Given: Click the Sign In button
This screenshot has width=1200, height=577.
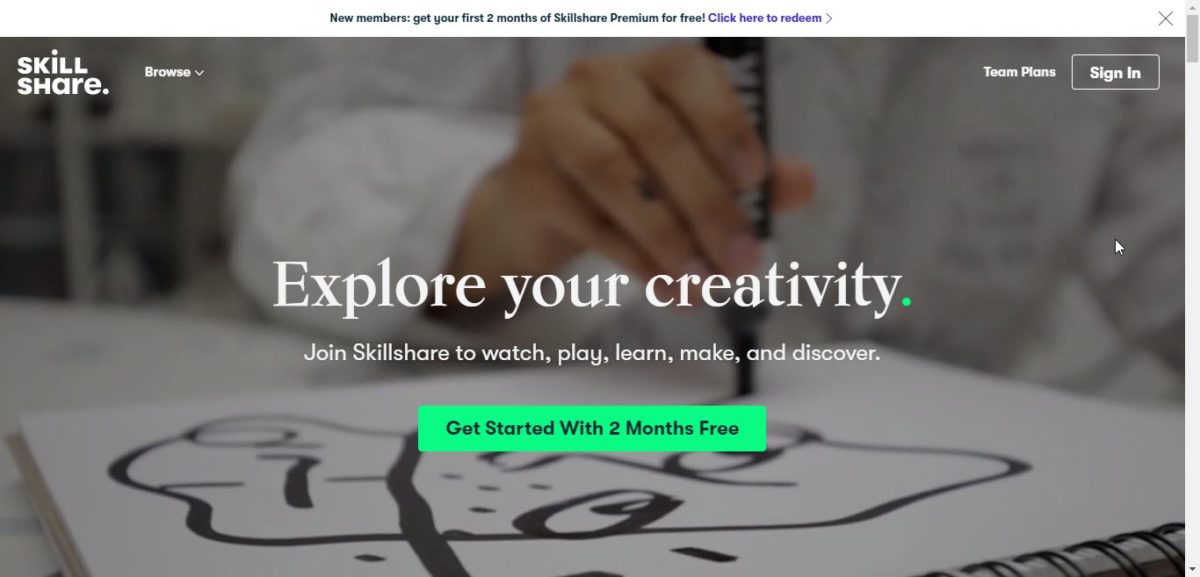Looking at the screenshot, I should pos(1115,72).
